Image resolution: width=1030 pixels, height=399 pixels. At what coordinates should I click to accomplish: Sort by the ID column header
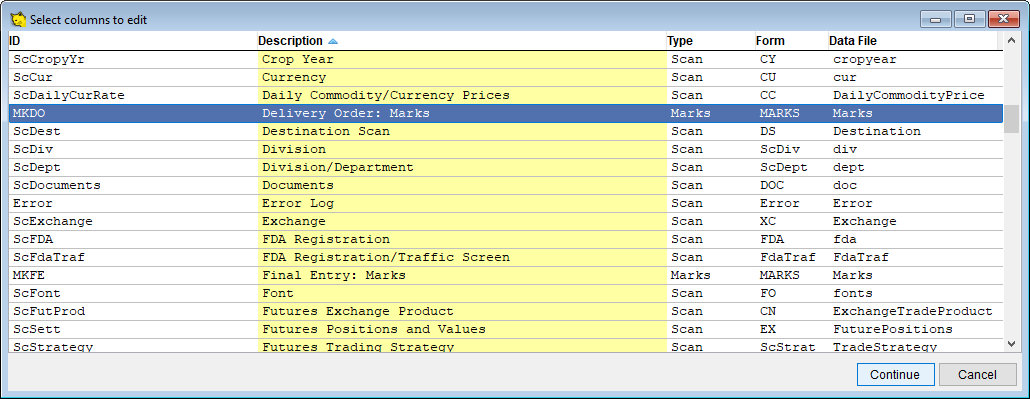point(133,41)
